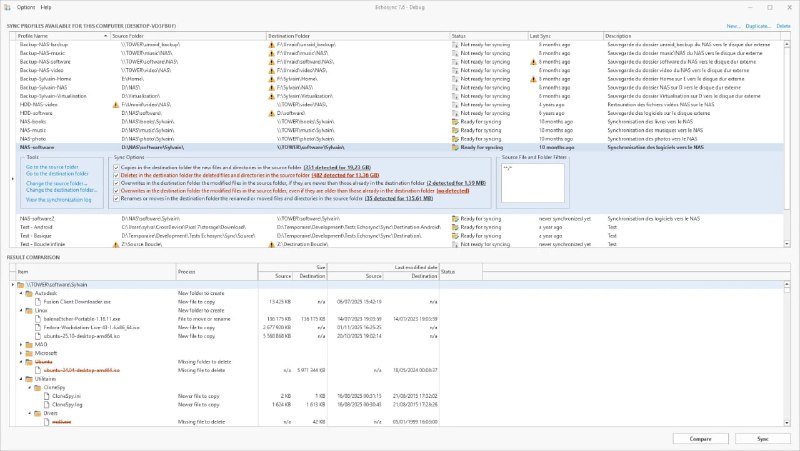
Task: Click the Duplicate... profile link
Action: pos(758,26)
